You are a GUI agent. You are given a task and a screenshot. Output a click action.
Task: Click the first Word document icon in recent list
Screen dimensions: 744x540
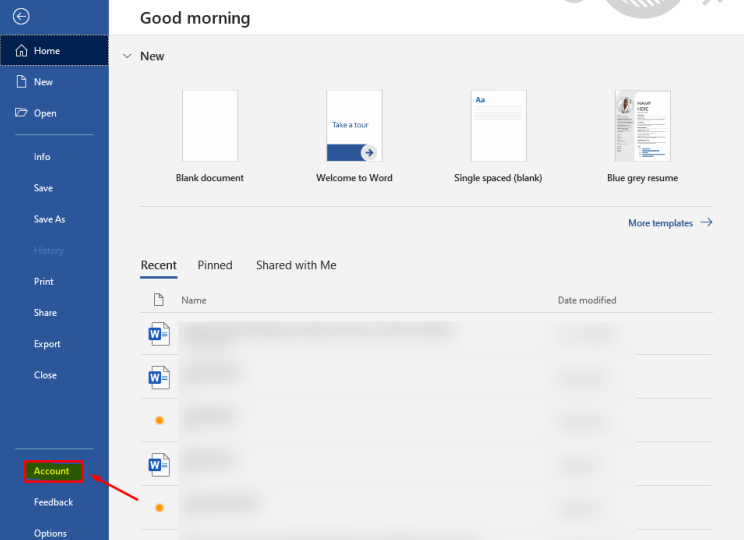point(159,334)
